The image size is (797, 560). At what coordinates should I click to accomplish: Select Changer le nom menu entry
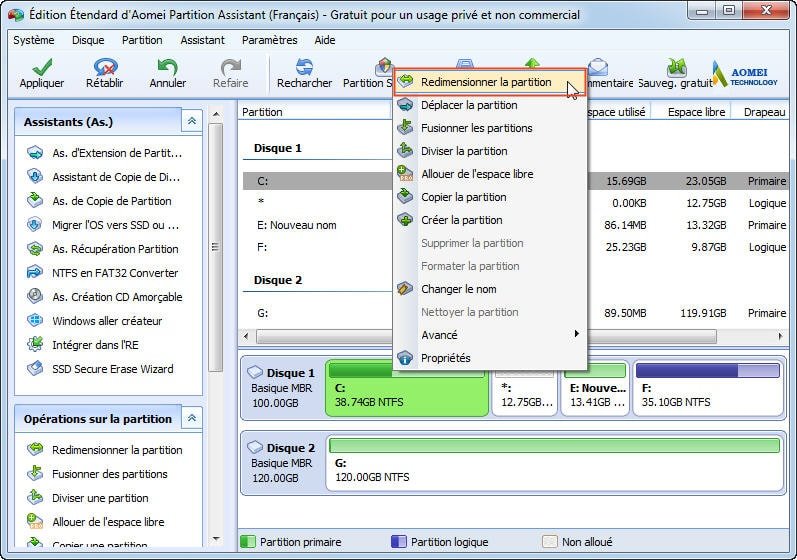pyautogui.click(x=490, y=289)
